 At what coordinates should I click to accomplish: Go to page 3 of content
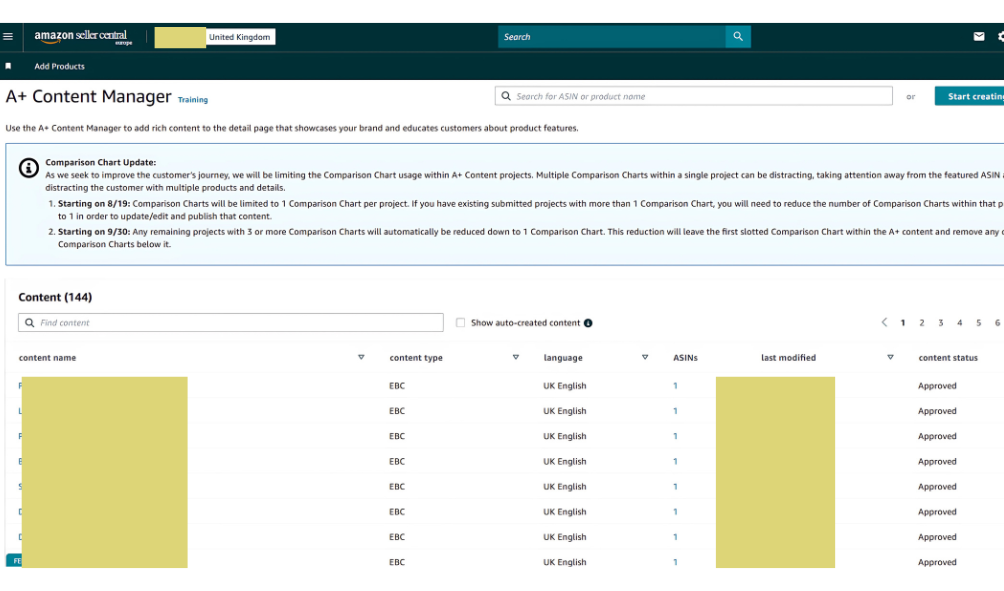point(941,323)
